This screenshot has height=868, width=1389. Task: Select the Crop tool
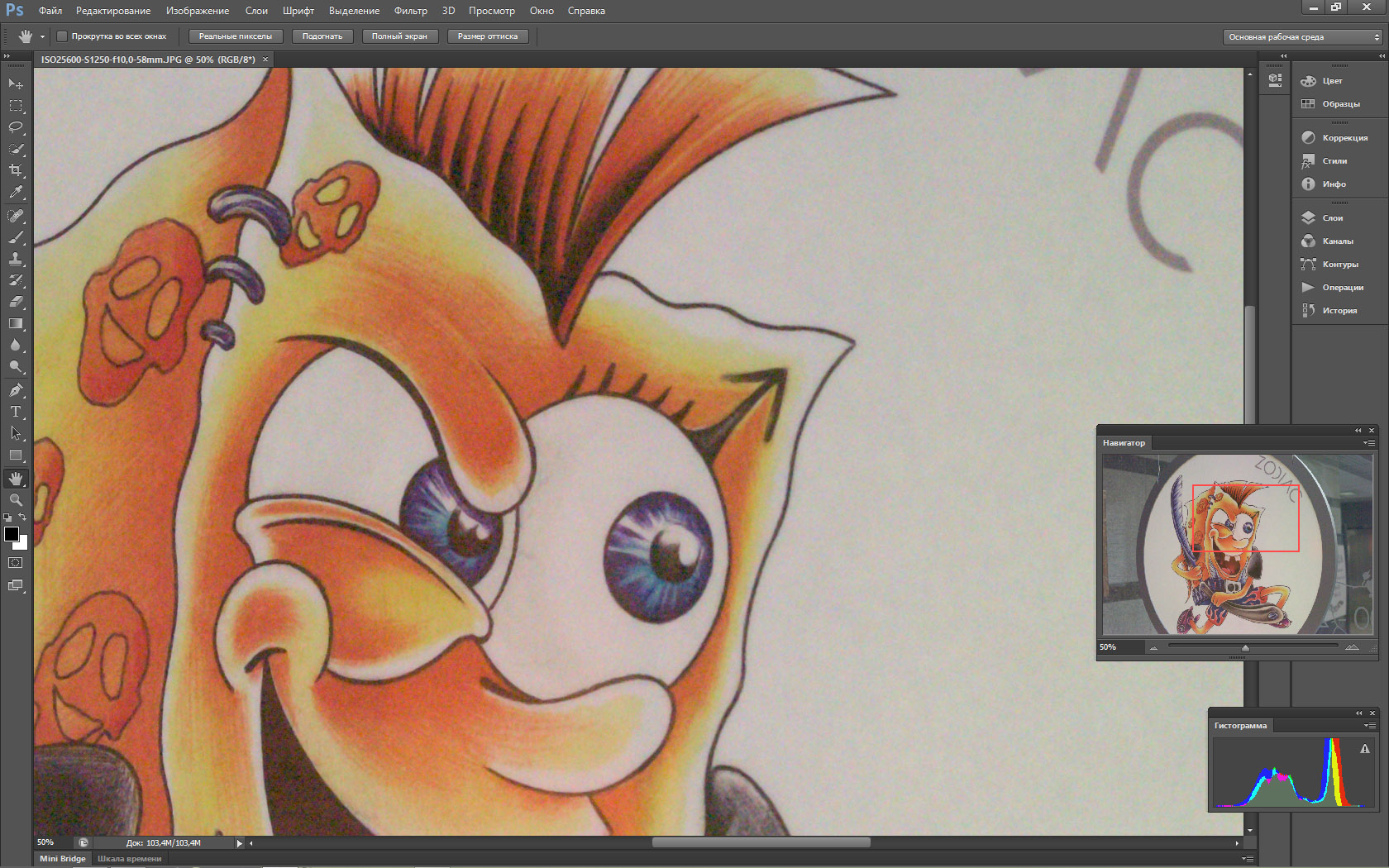(x=16, y=170)
